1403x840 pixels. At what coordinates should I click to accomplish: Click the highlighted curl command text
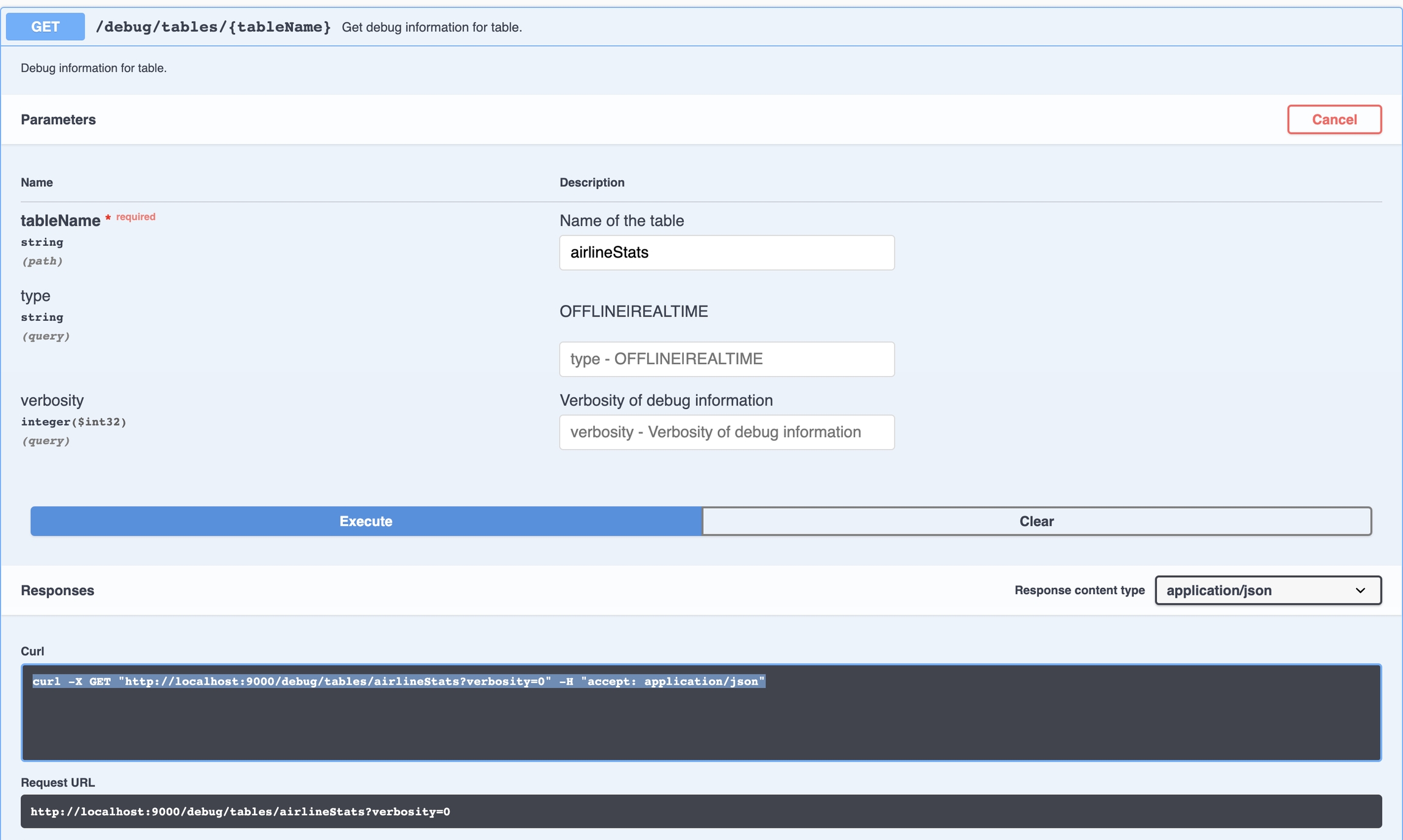coord(398,681)
